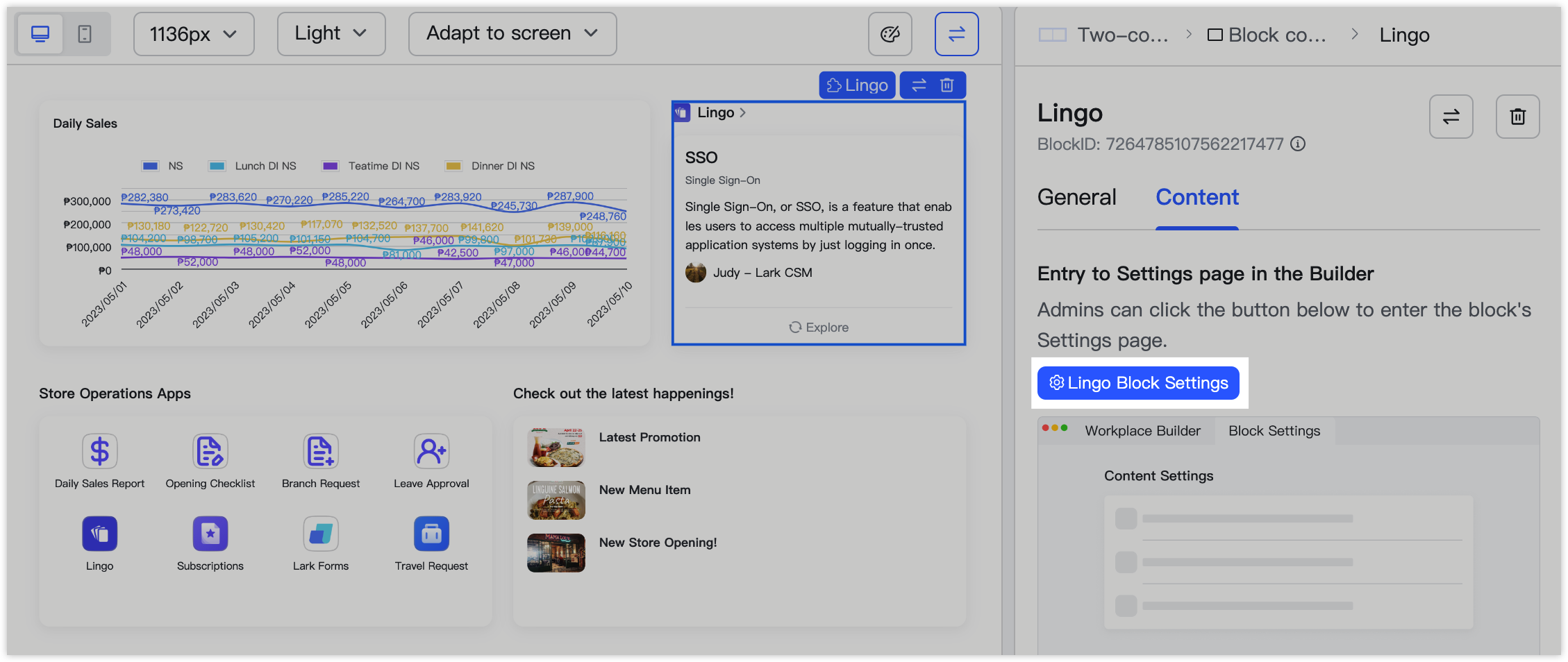Viewport: 1568px width, 662px height.
Task: Click the replace block icon in right panel header
Action: (1451, 117)
